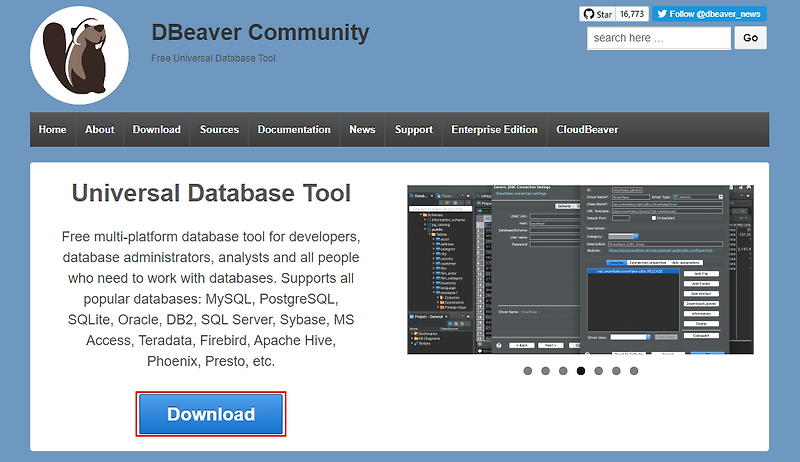Select the fourth (active) slideshow dot
Image resolution: width=800 pixels, height=462 pixels.
(581, 371)
